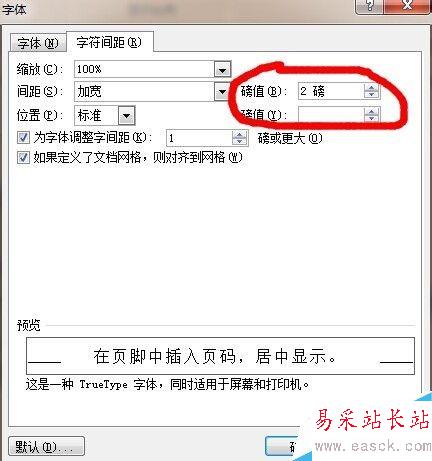Open the 位置(P) 标准 dropdown arrow
Image resolution: width=432 pixels, height=461 pixels.
point(127,115)
